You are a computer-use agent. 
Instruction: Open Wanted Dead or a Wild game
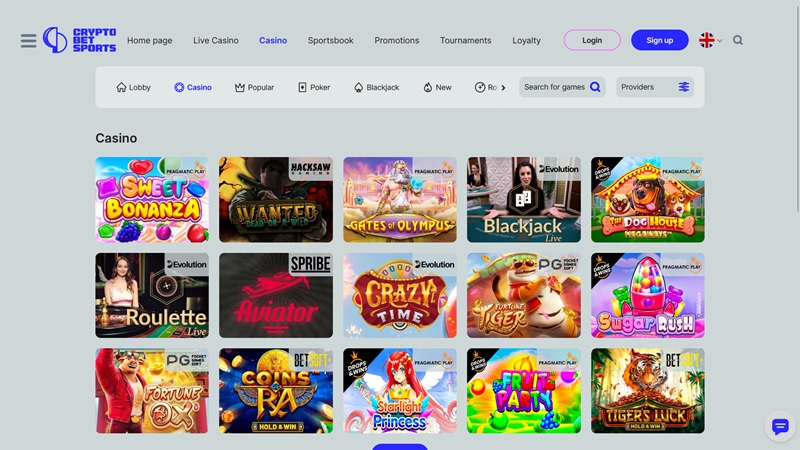point(276,199)
